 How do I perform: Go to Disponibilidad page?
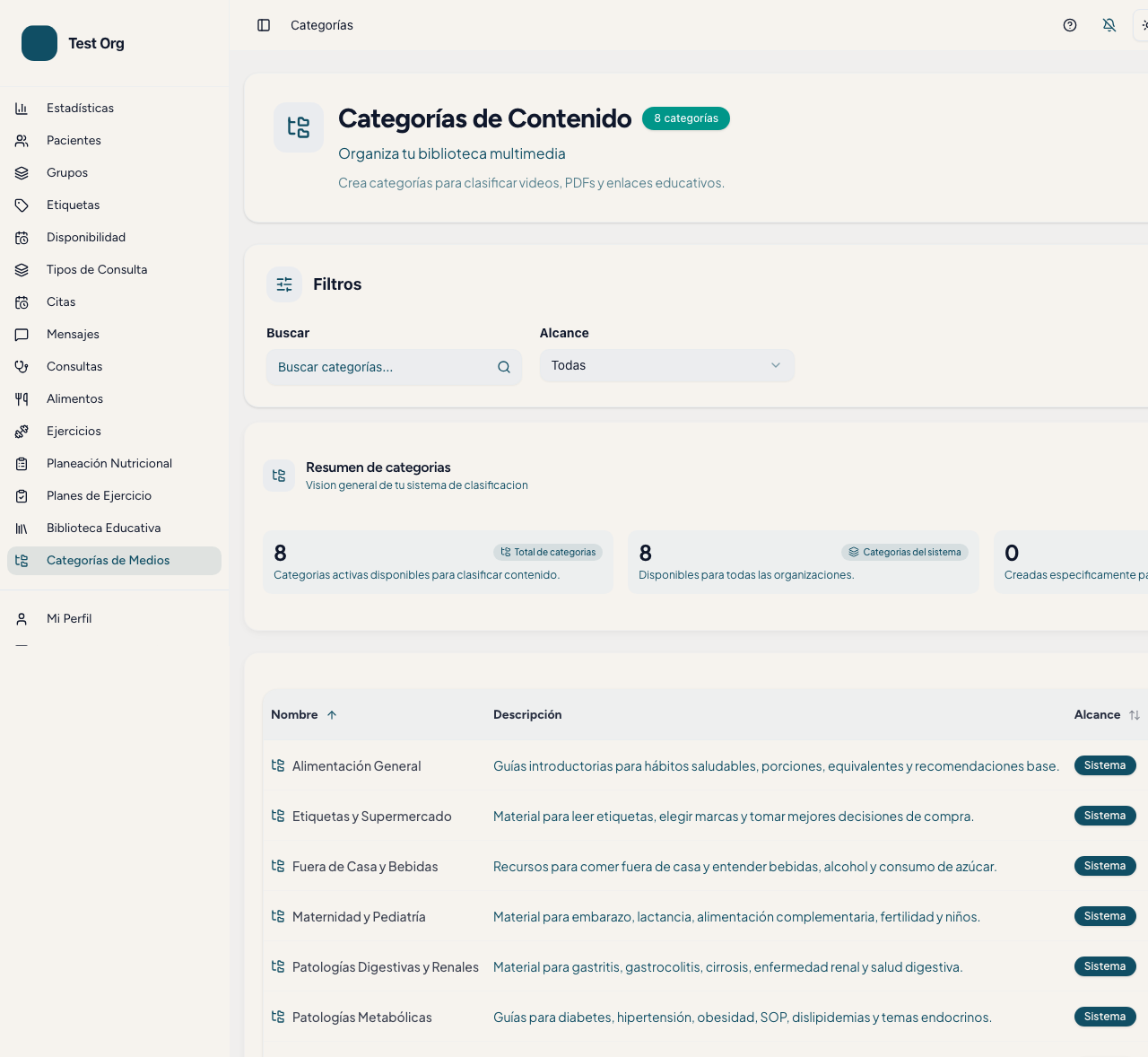click(x=114, y=237)
